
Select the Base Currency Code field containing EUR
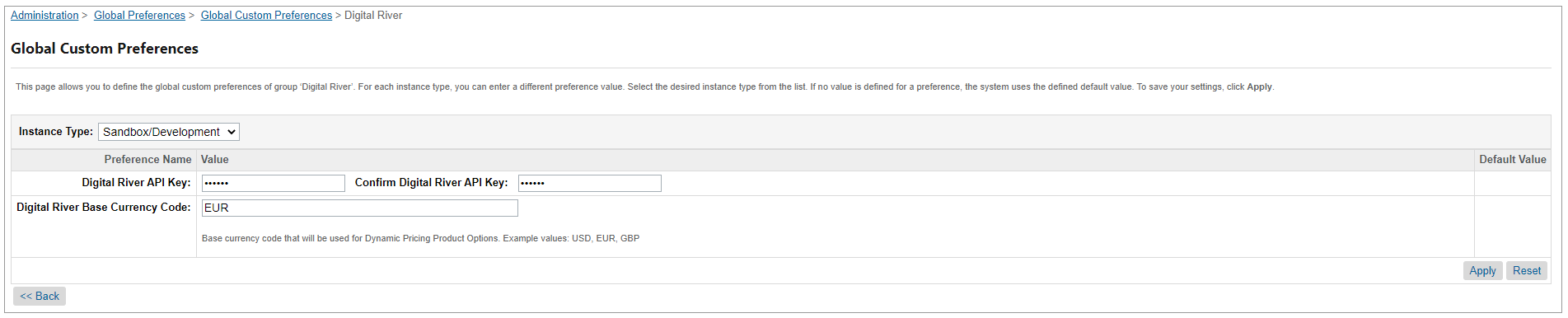pyautogui.click(x=360, y=208)
